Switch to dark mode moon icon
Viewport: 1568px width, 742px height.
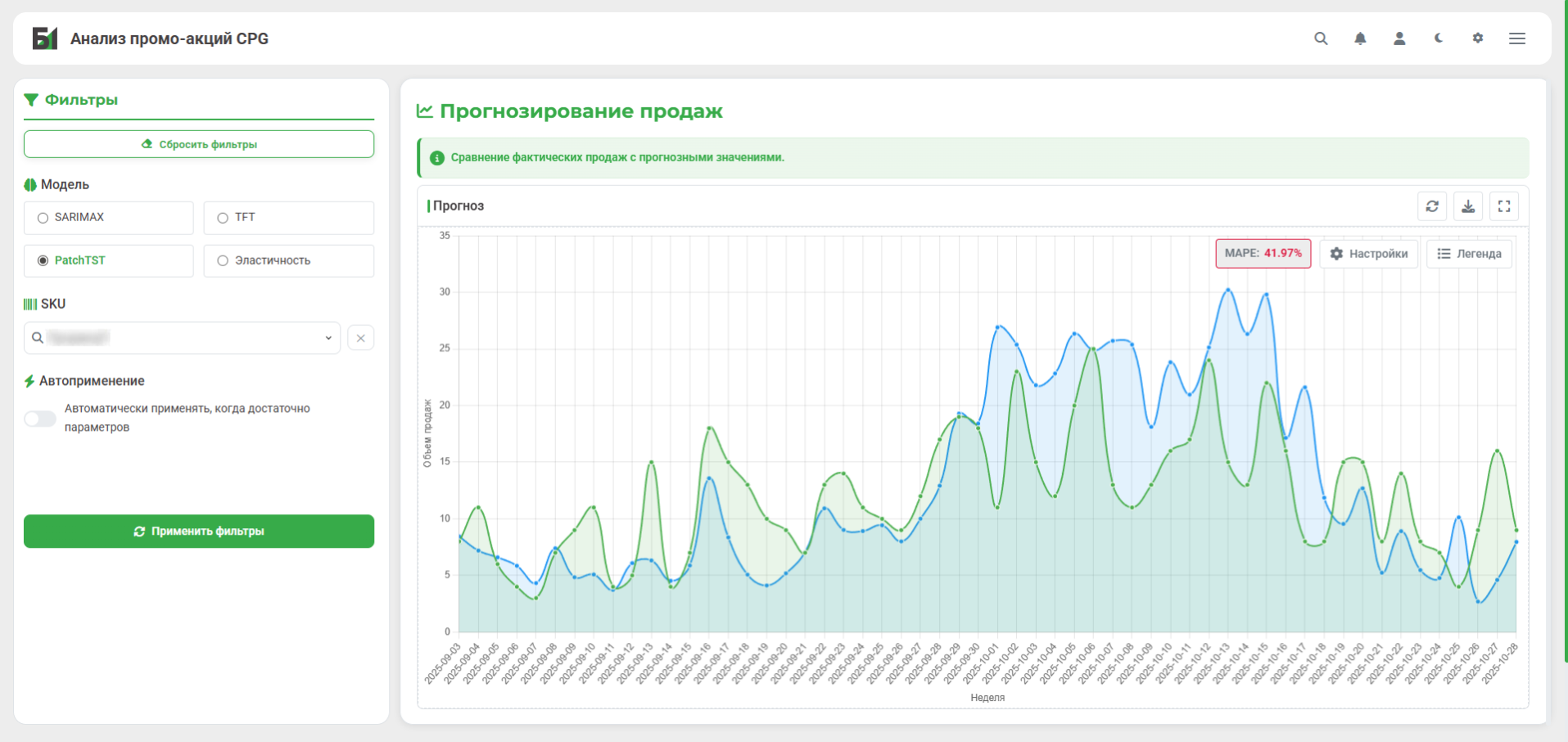coord(1439,38)
